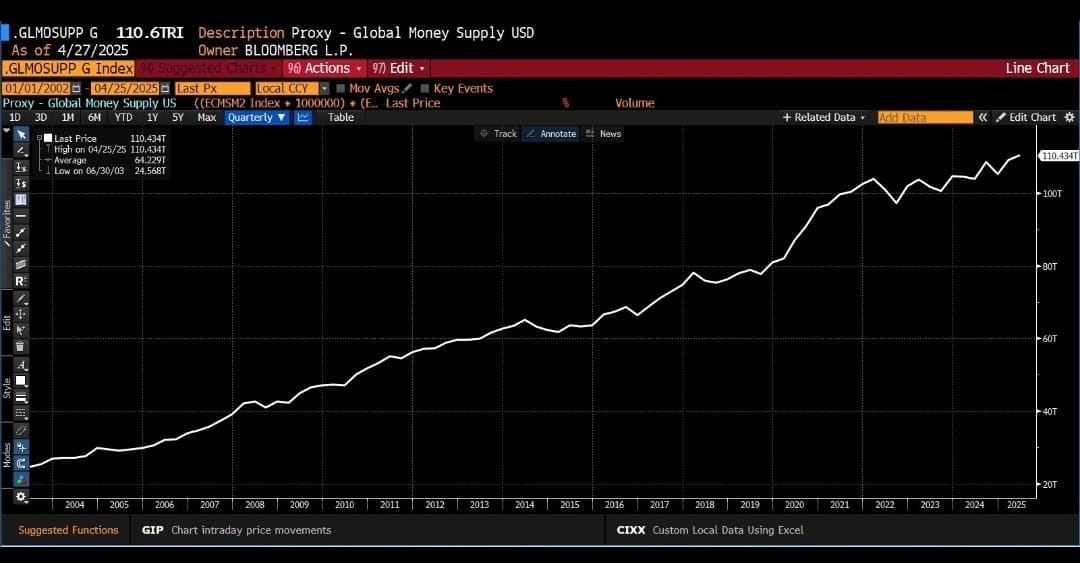Click the double-chevron collapse panel icon
This screenshot has width=1080, height=563.
(x=983, y=117)
